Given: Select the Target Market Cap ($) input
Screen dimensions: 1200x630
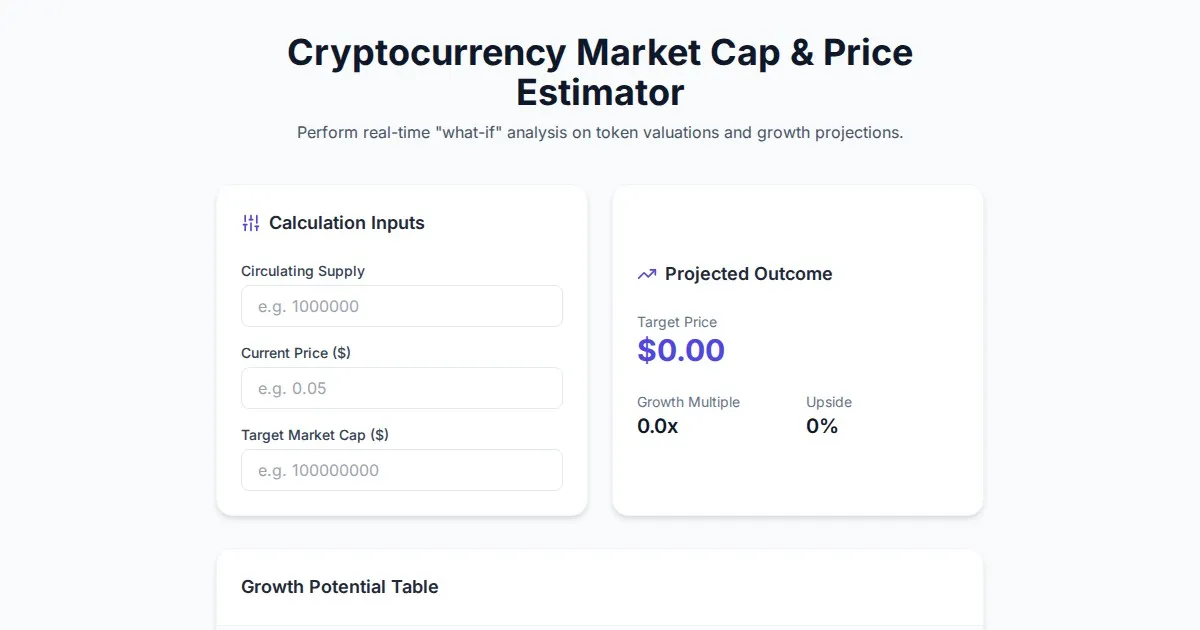Looking at the screenshot, I should point(401,470).
